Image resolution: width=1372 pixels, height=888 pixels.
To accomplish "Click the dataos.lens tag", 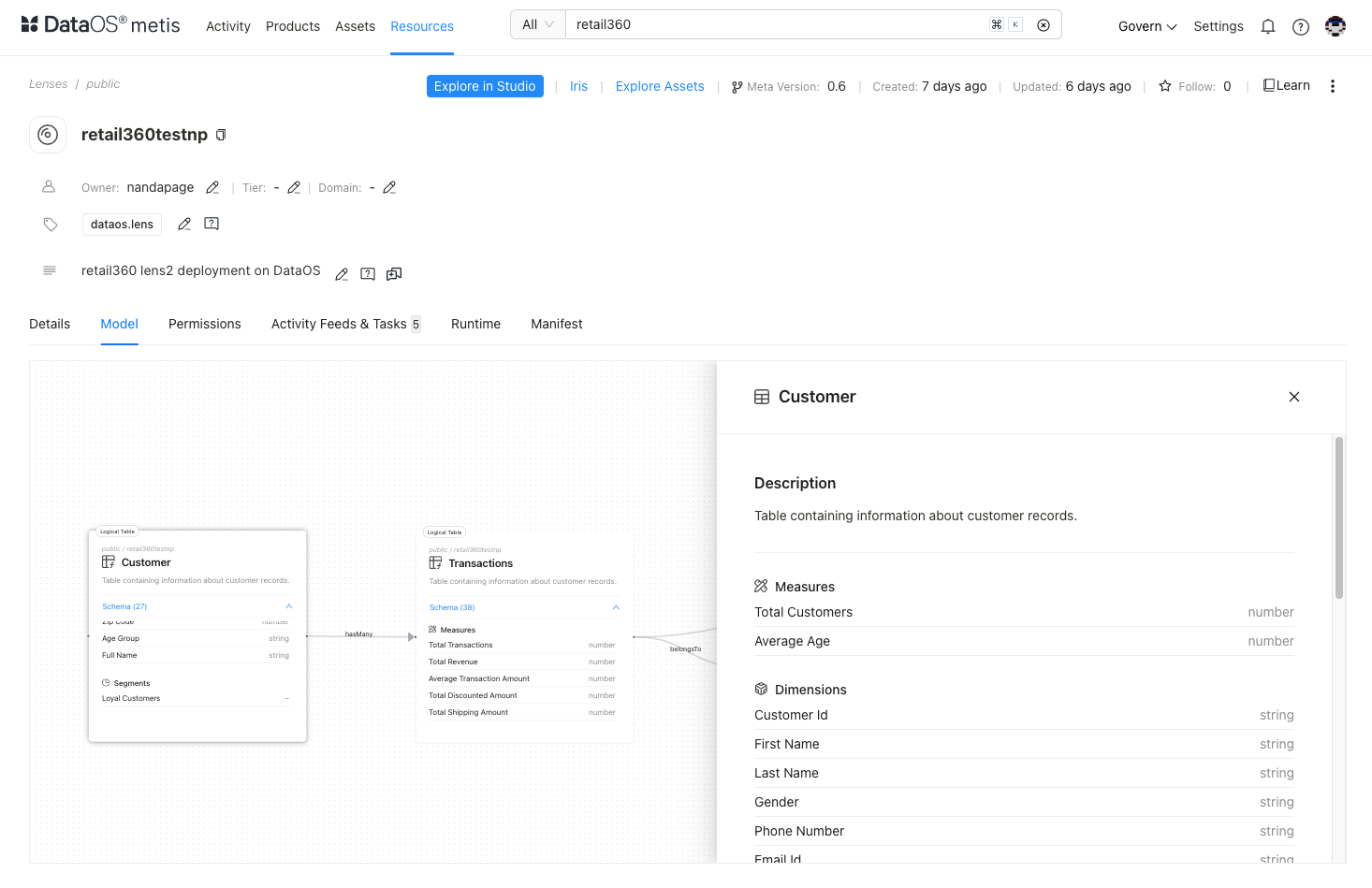I will point(122,225).
